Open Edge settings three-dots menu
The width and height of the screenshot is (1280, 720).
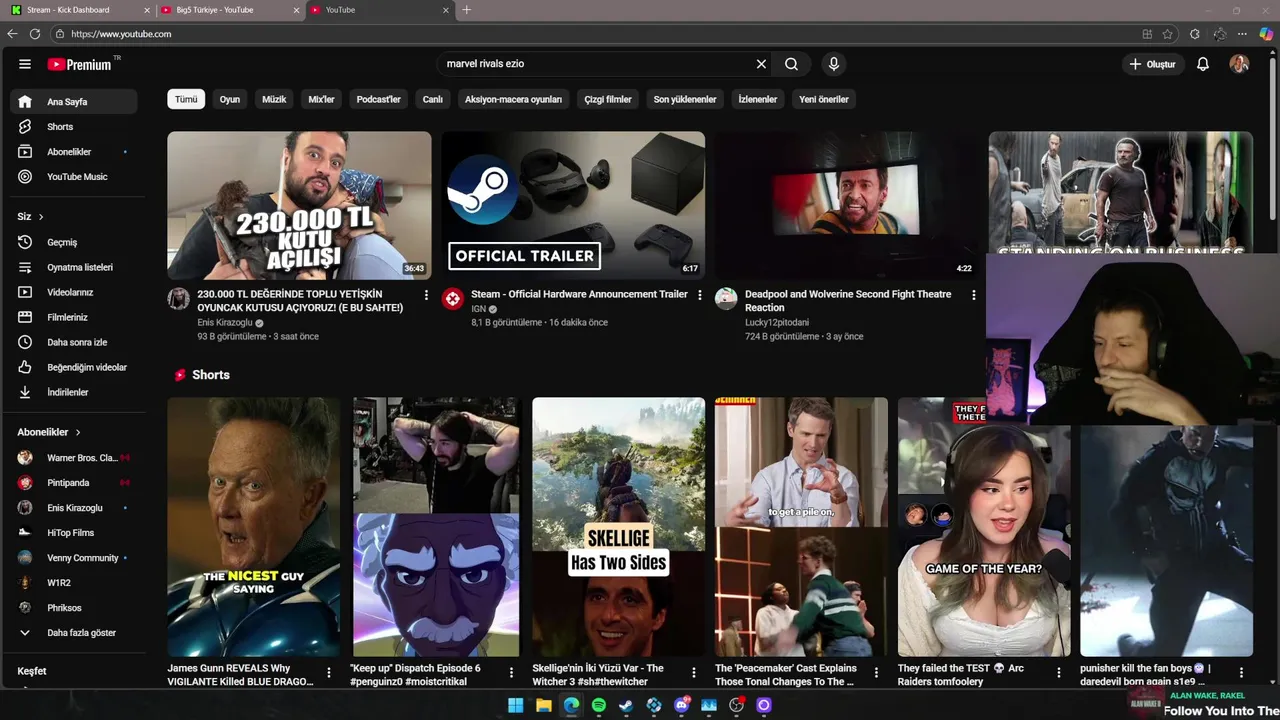click(1242, 34)
